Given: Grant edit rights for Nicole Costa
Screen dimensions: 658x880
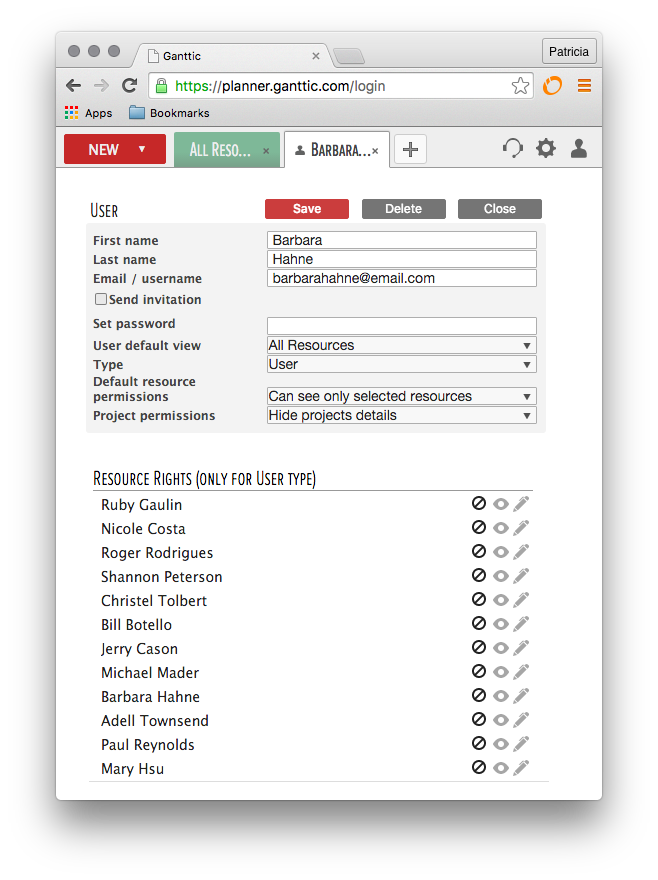Looking at the screenshot, I should click(x=521, y=528).
